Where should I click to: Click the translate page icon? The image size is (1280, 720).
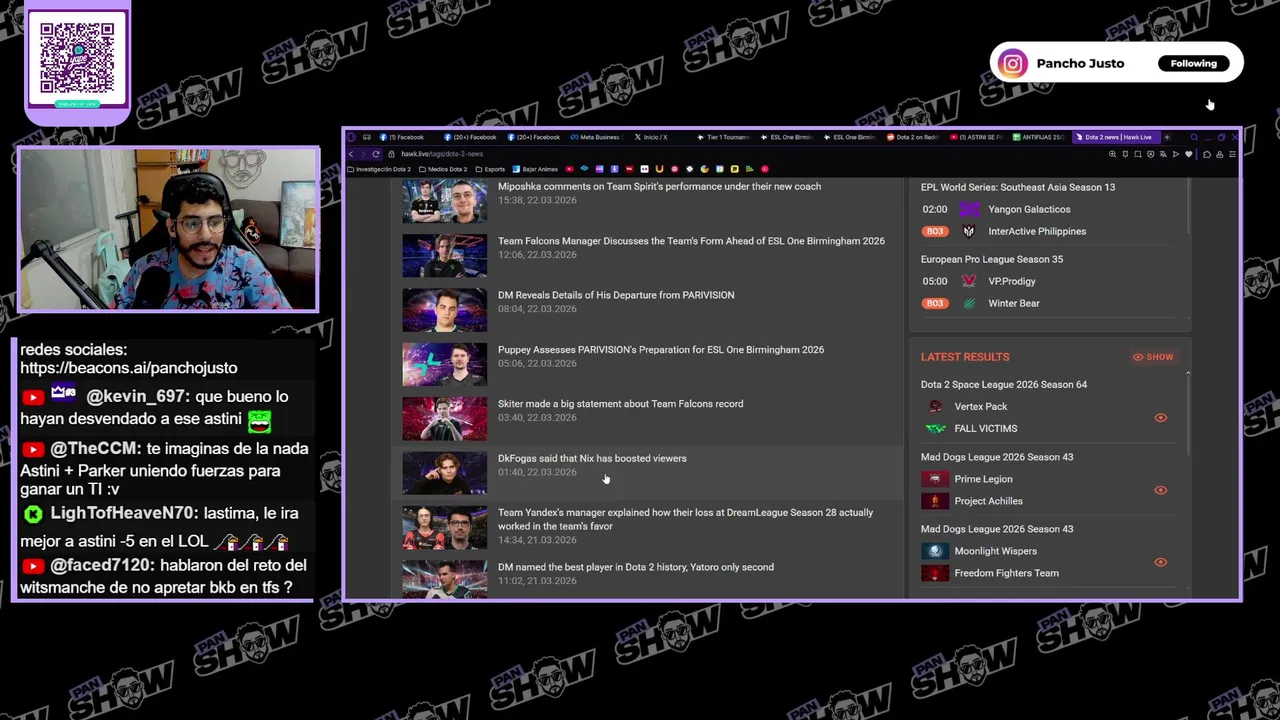(x=1163, y=154)
